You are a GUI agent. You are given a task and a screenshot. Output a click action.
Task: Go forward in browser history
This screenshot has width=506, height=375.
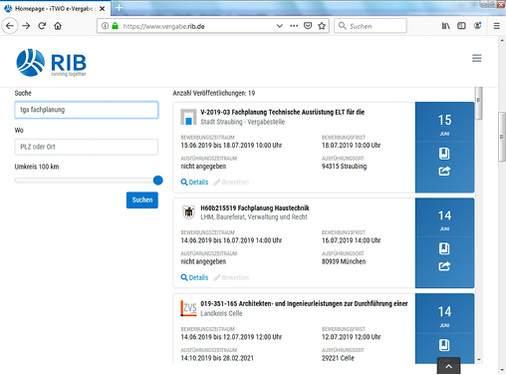26,26
